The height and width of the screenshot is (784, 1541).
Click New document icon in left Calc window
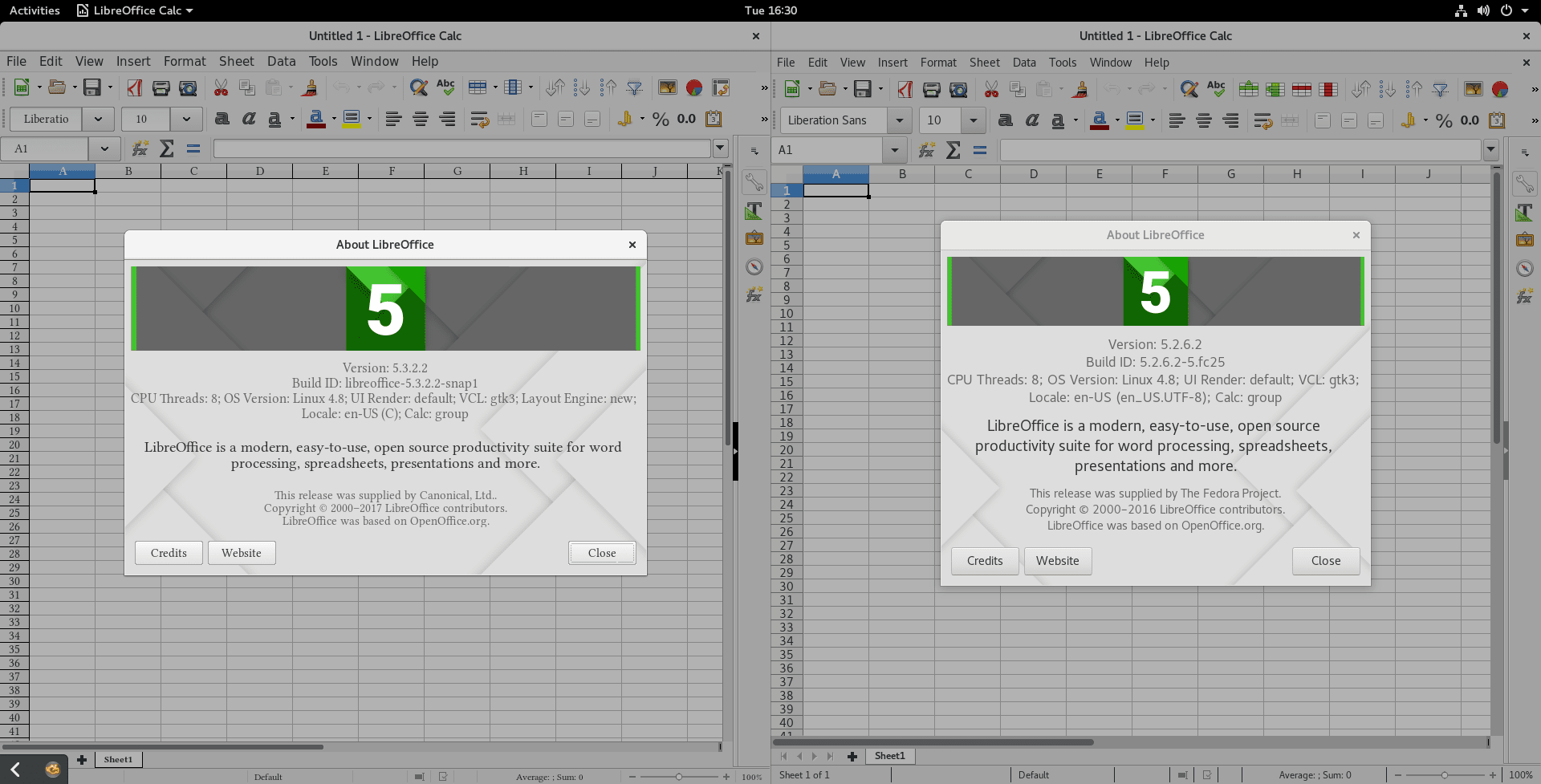click(22, 87)
